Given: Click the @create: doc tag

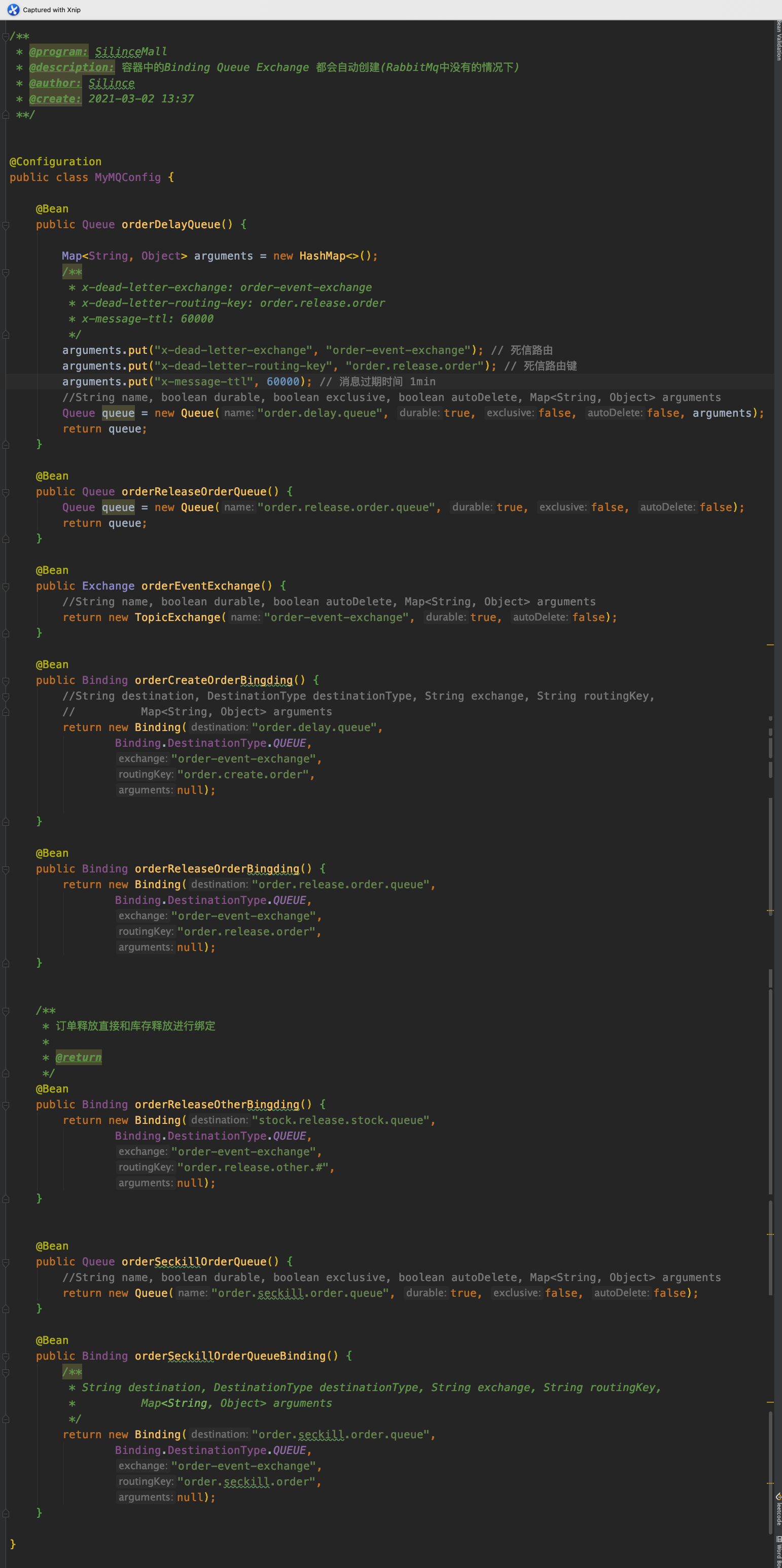Looking at the screenshot, I should point(55,99).
